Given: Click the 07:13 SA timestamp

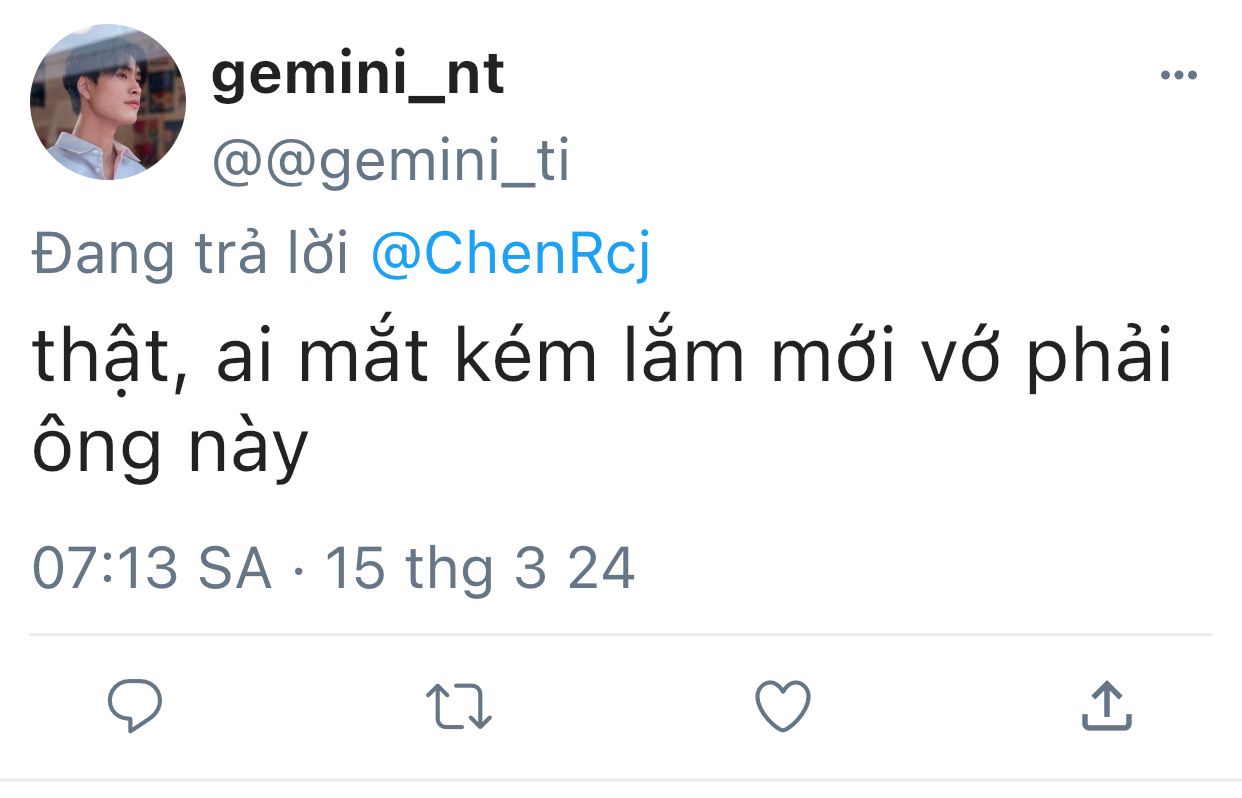Looking at the screenshot, I should tap(152, 569).
